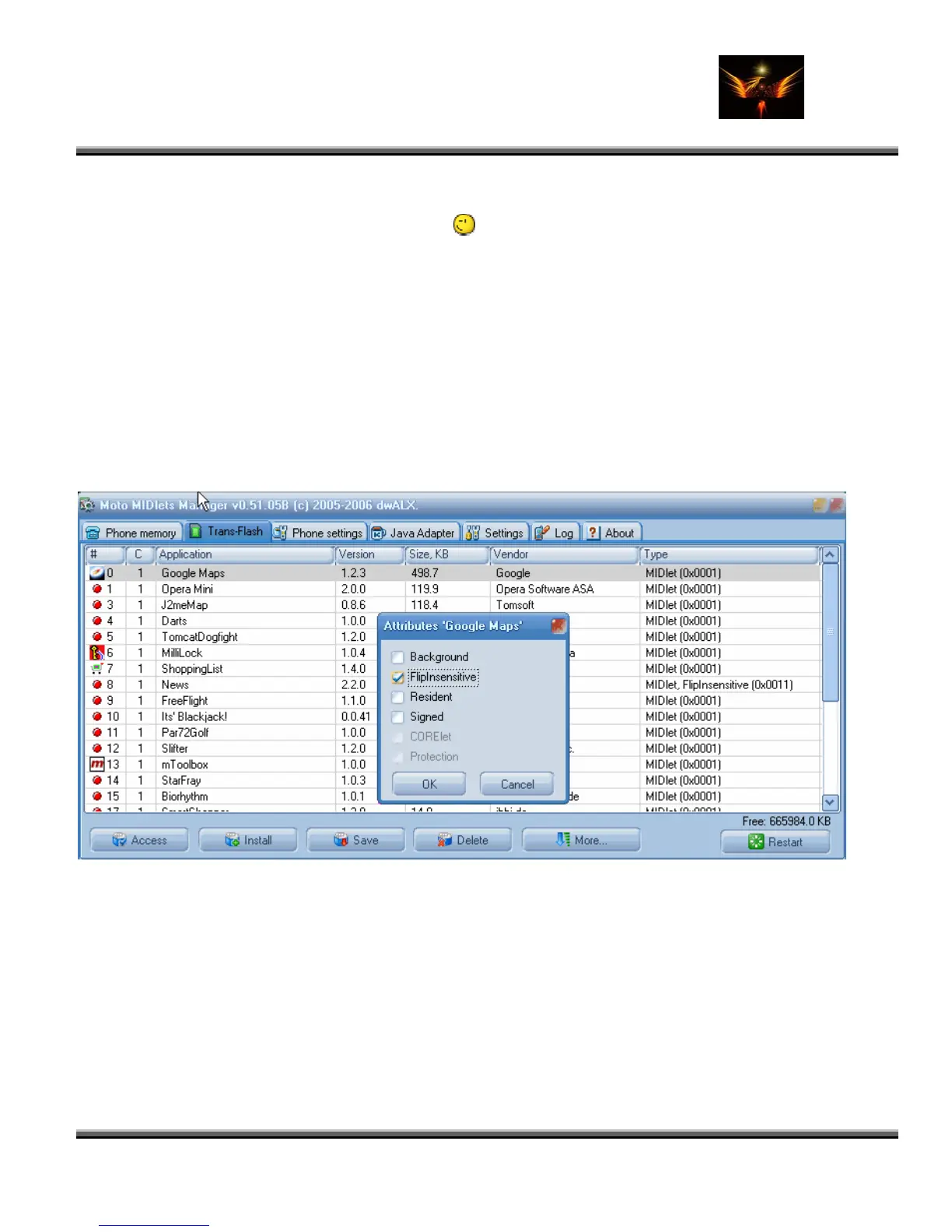Click the red dot icon beside Opera Mini

point(97,589)
